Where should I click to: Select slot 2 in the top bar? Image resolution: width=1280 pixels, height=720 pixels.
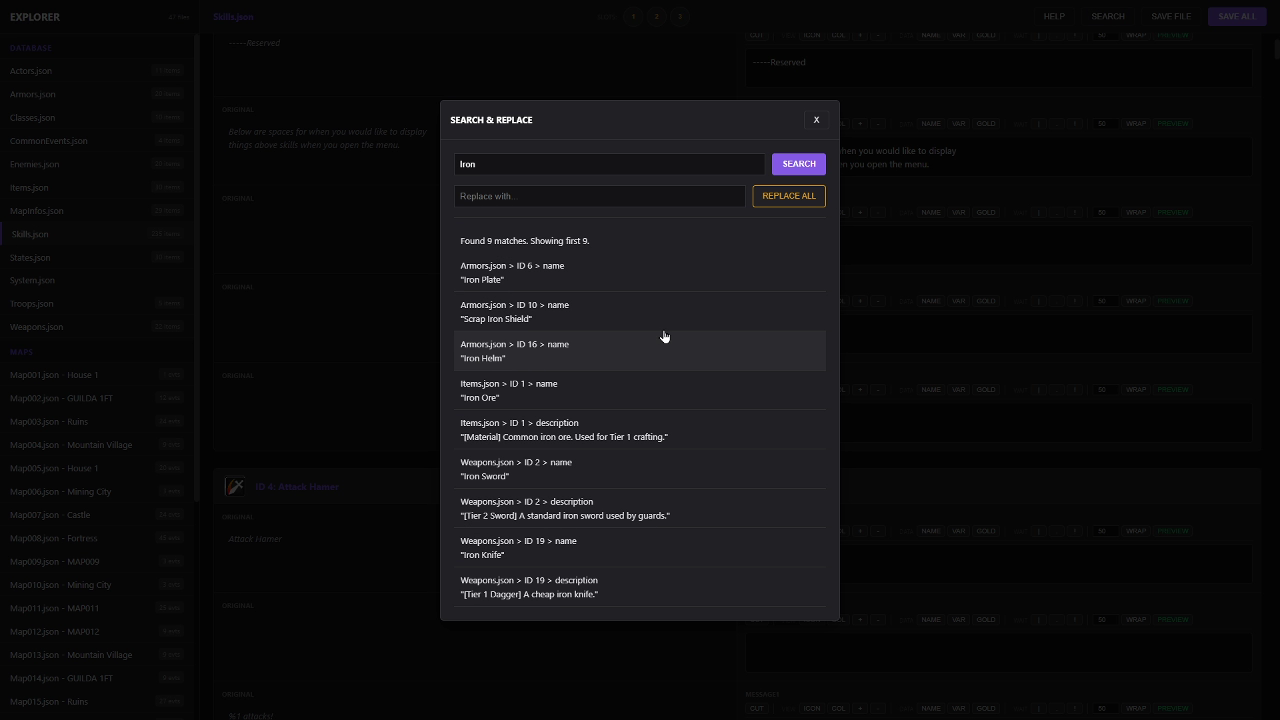(x=656, y=16)
